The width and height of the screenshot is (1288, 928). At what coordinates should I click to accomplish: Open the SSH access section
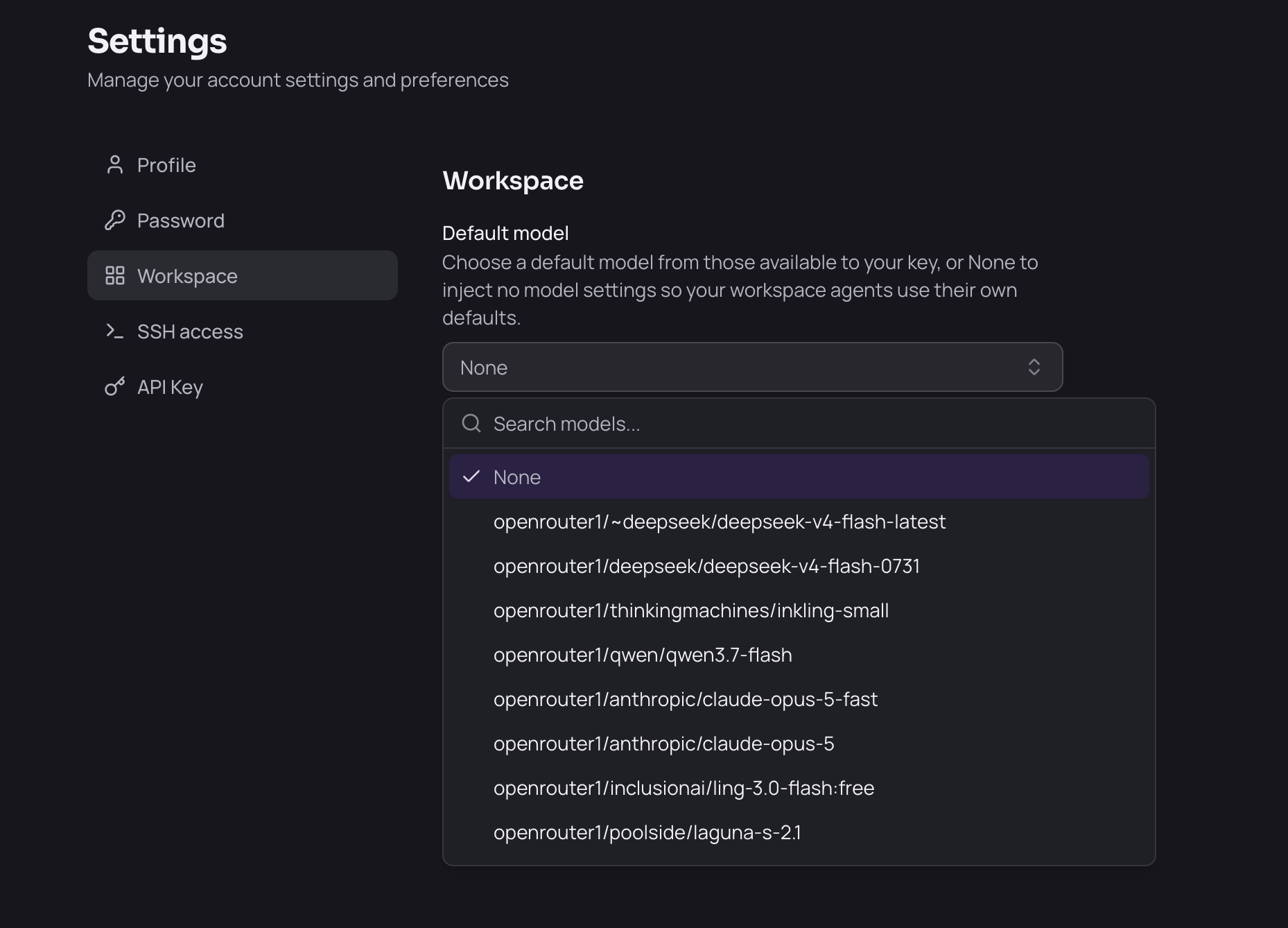point(243,332)
